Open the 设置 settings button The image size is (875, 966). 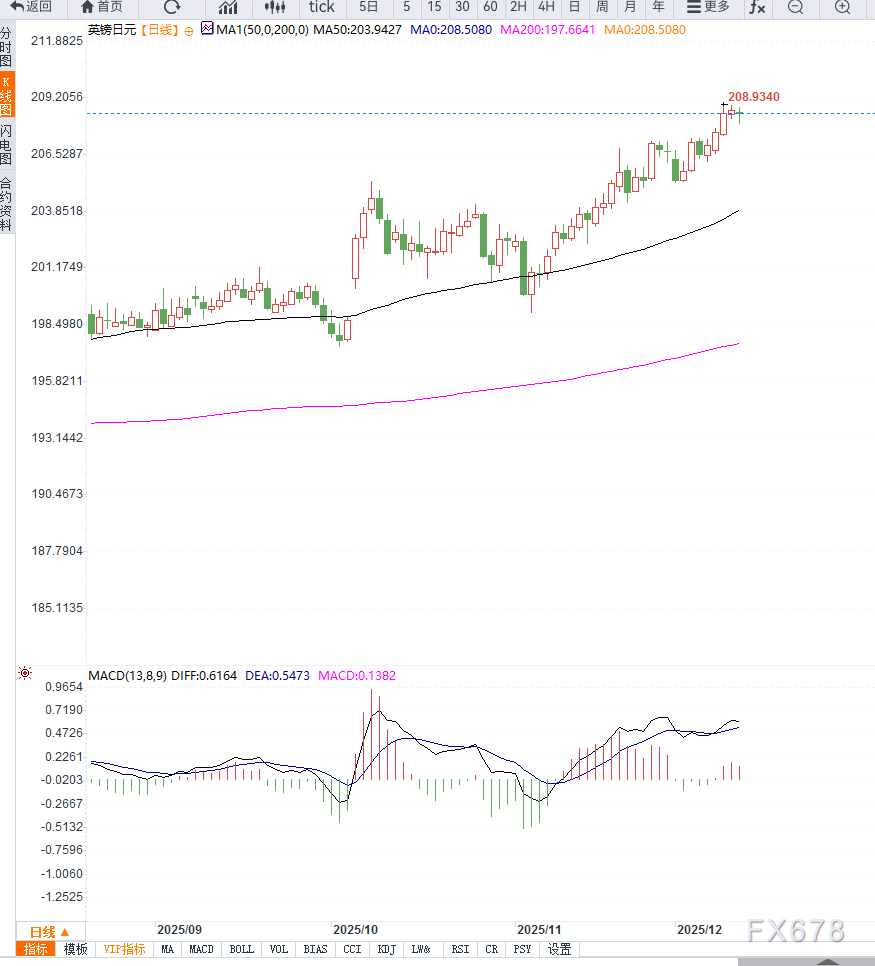(559, 949)
